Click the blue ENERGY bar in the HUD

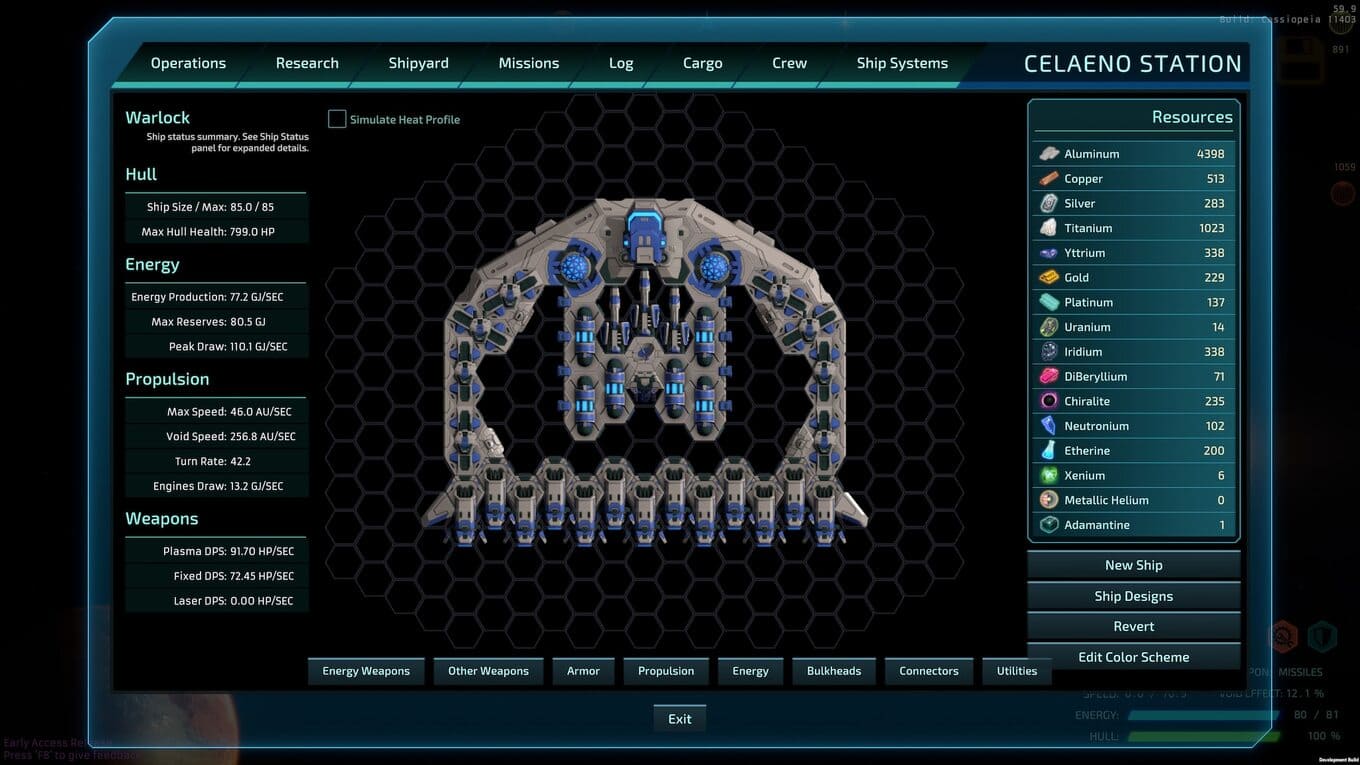point(1203,715)
